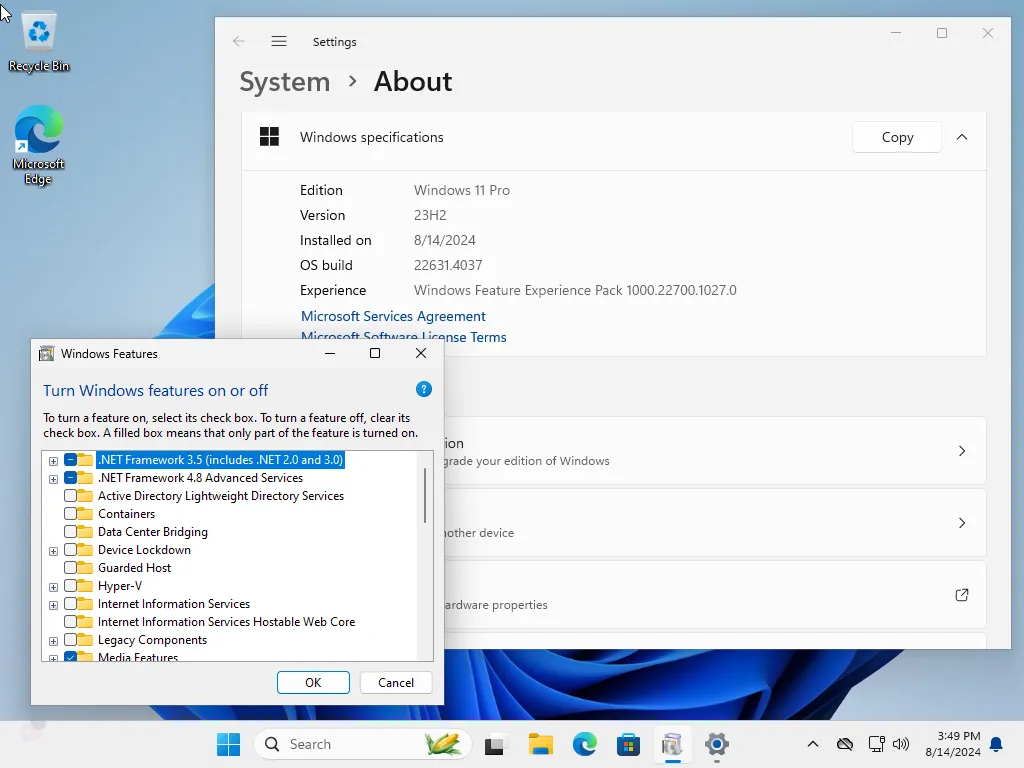1024x768 pixels.
Task: Click the folder icon beside Hyper-V
Action: 85,586
